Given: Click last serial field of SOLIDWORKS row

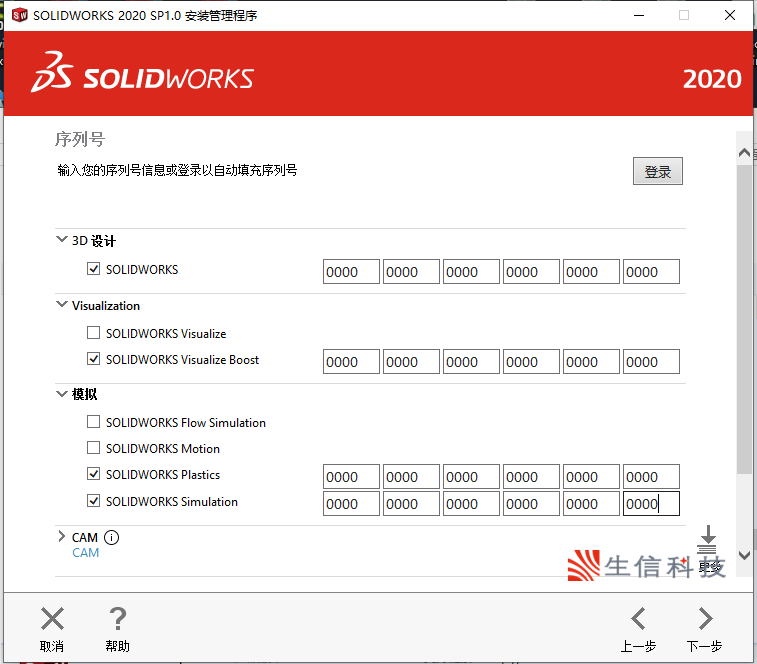Looking at the screenshot, I should click(651, 272).
